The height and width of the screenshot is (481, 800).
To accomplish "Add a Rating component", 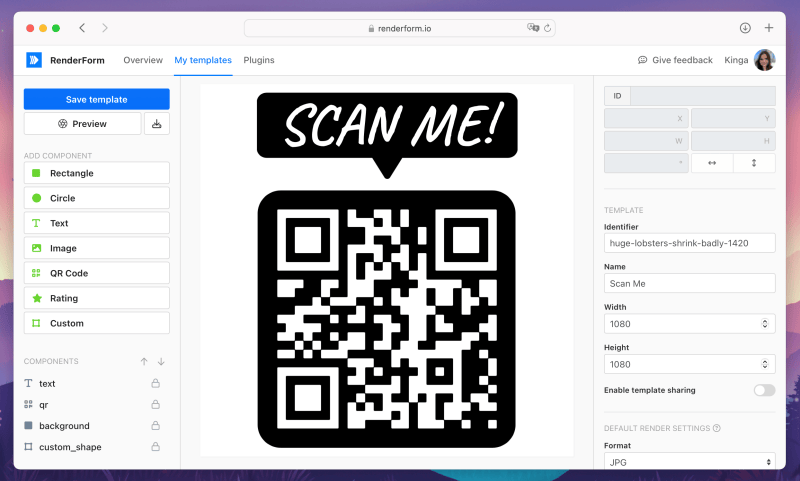I will (x=96, y=298).
